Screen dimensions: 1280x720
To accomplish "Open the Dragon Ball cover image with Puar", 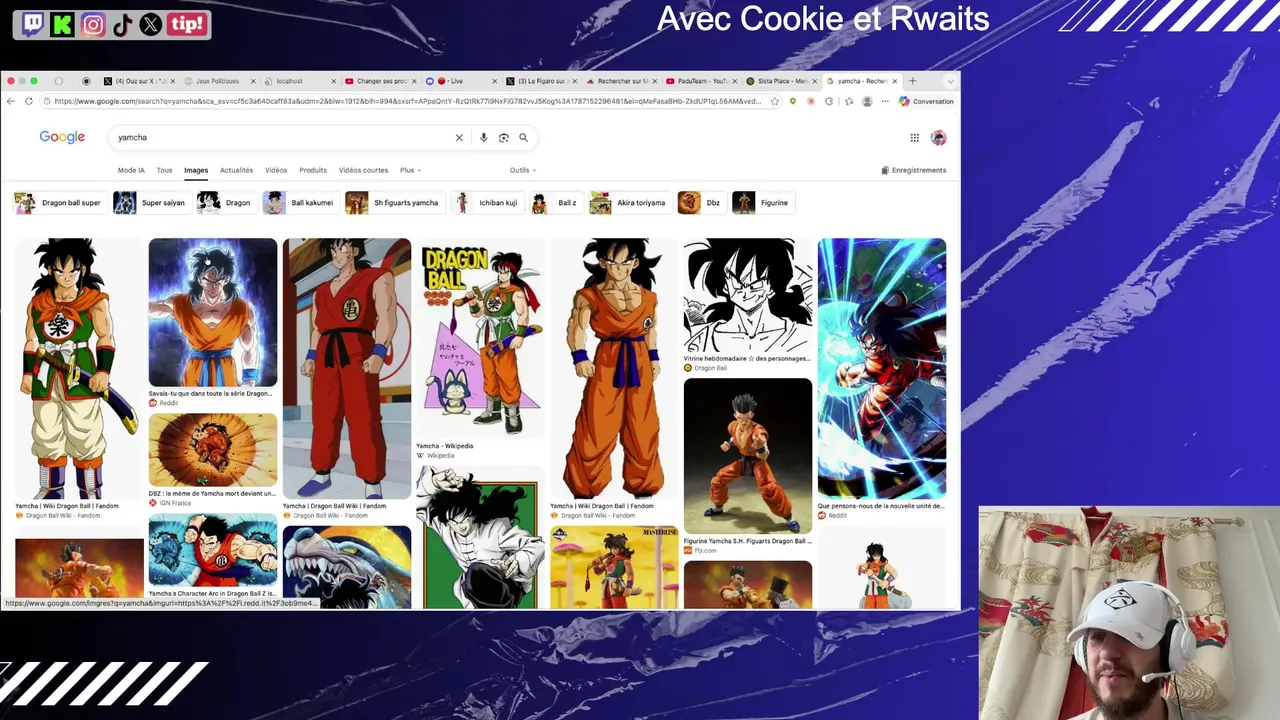I will click(481, 338).
